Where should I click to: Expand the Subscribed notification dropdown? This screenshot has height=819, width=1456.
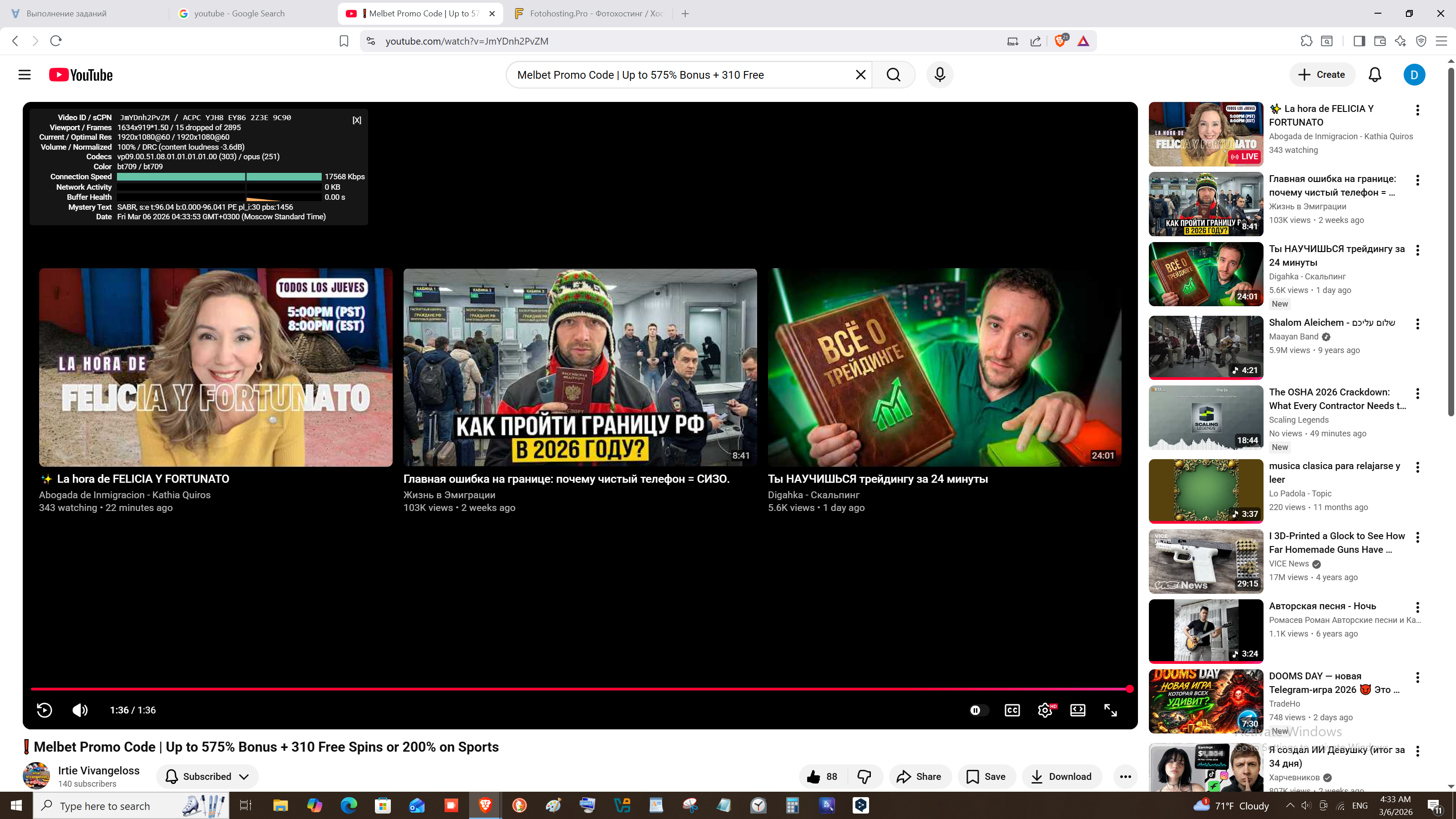244,777
